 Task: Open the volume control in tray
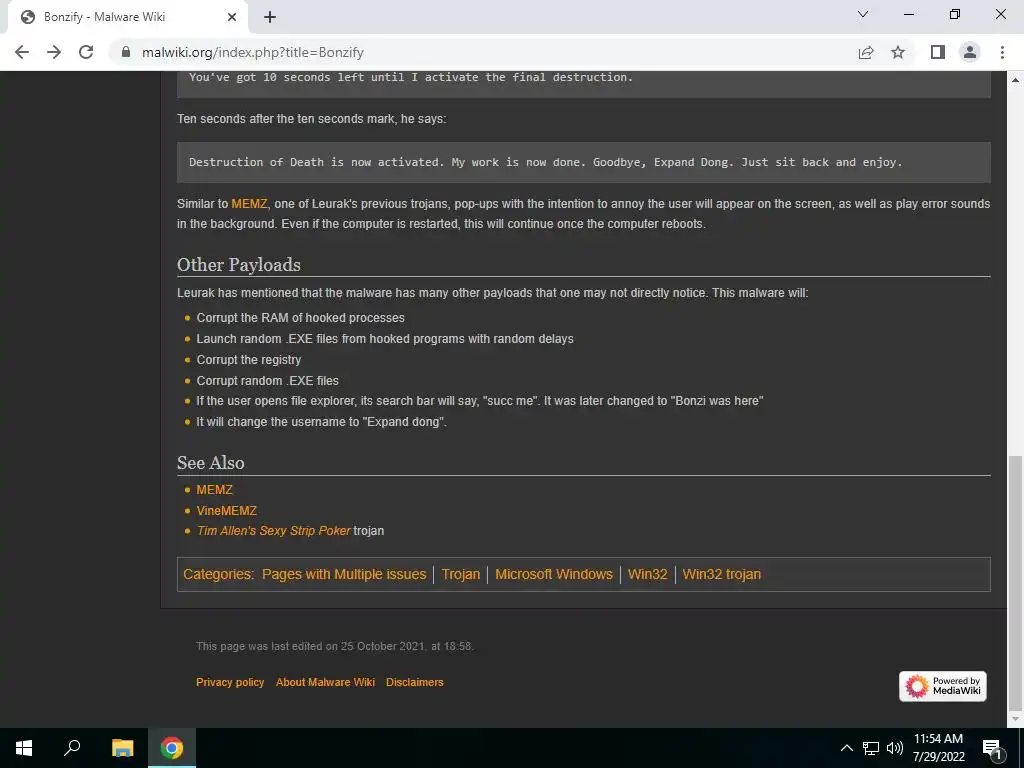(895, 748)
